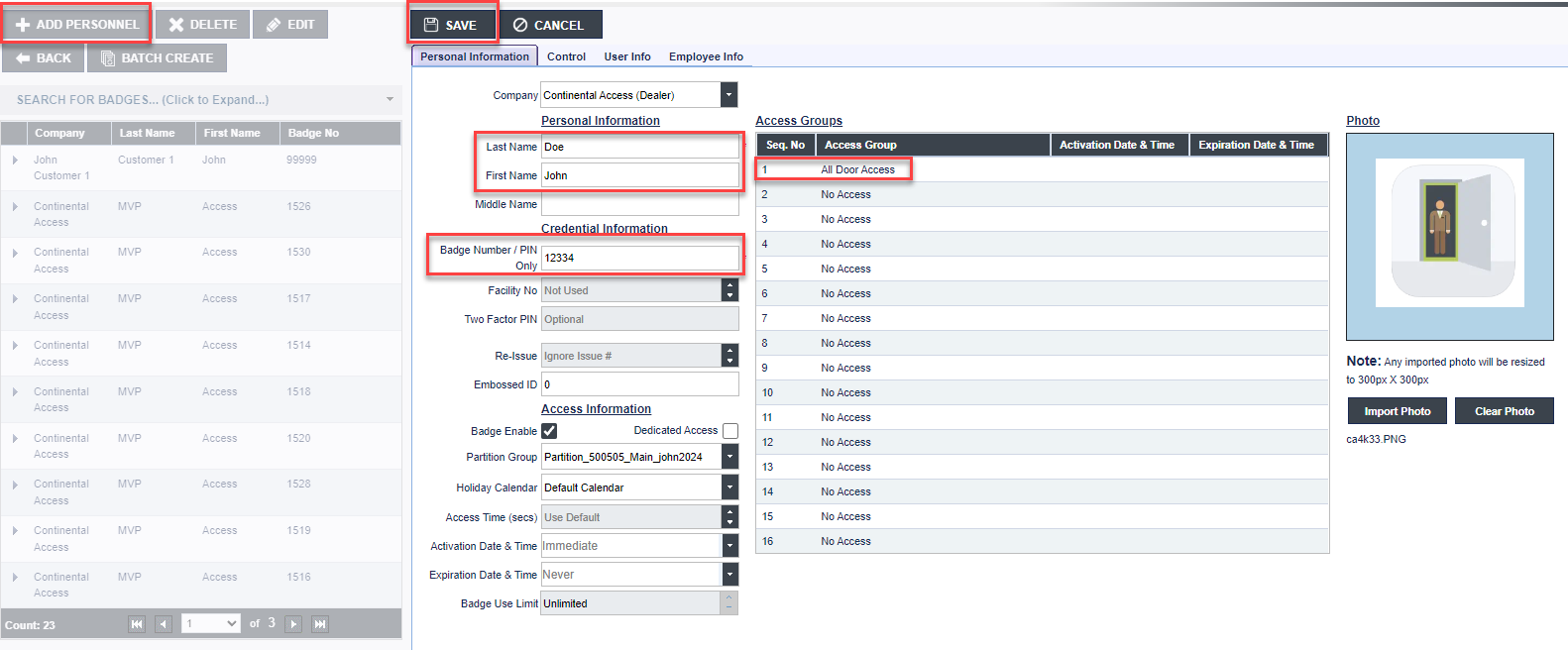1568x650 pixels.
Task: Open Batch Create
Action: tap(157, 58)
